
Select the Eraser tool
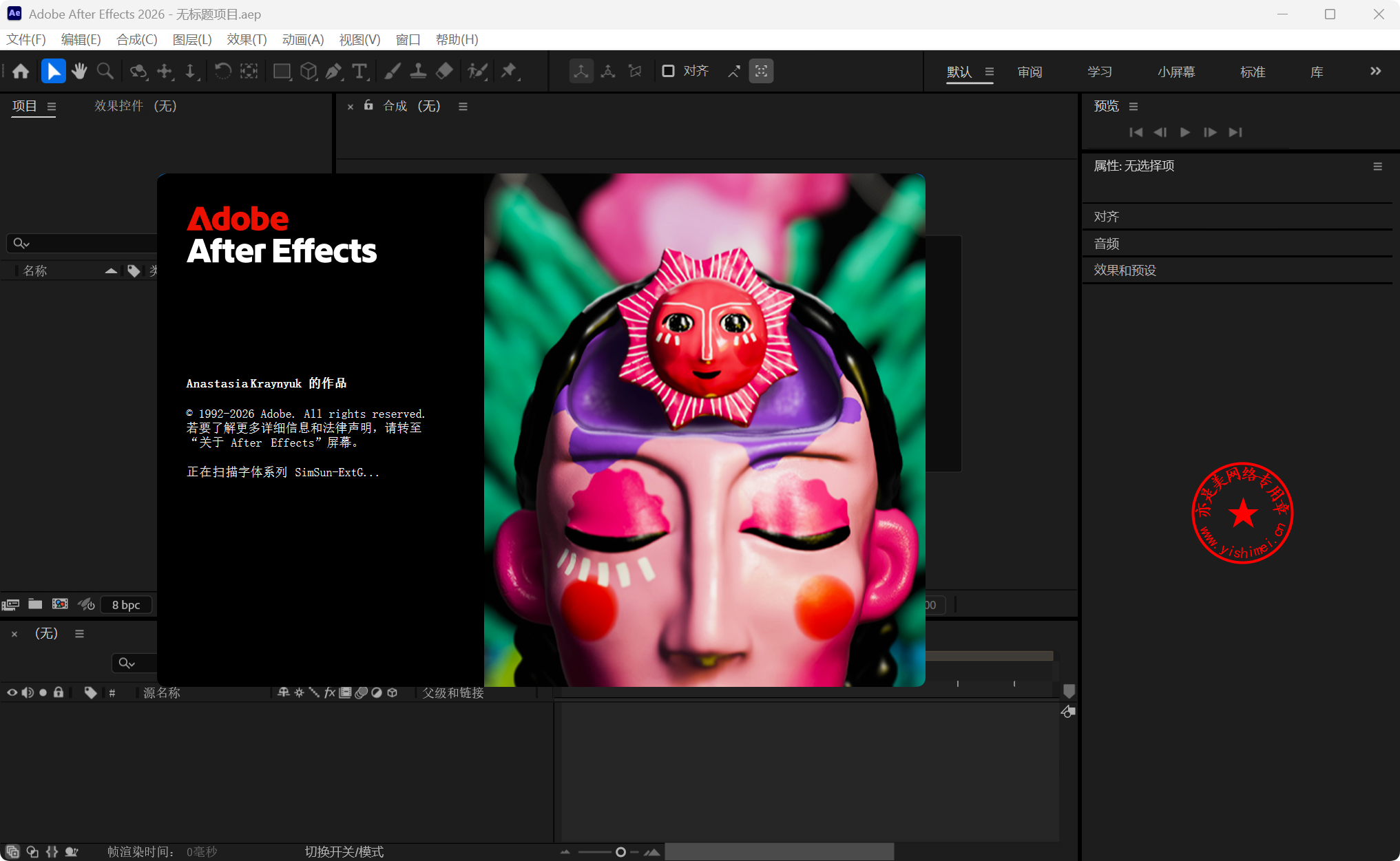click(445, 71)
